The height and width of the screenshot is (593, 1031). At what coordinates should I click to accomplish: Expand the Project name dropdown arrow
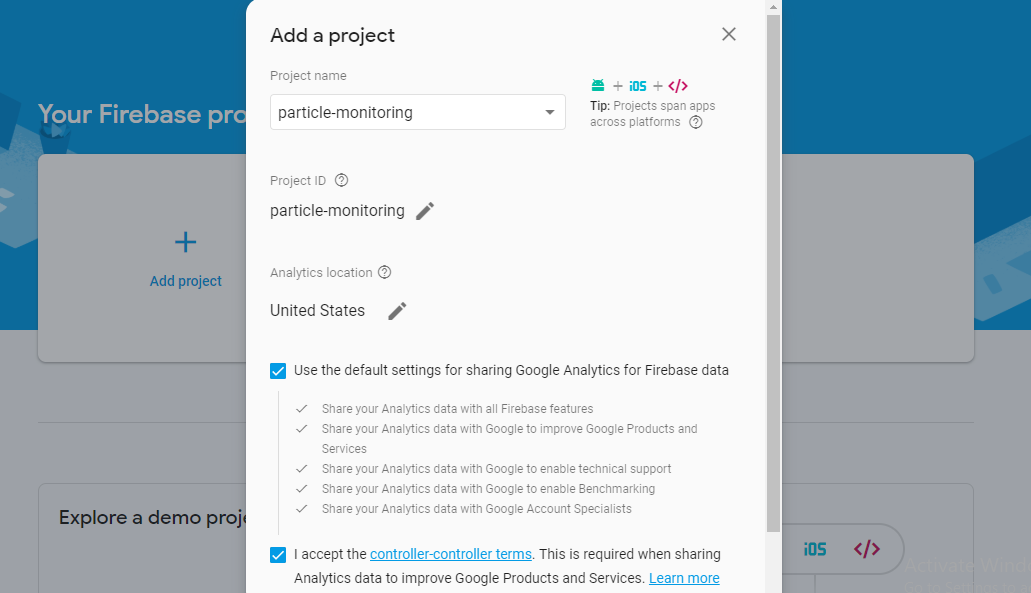[x=550, y=112]
